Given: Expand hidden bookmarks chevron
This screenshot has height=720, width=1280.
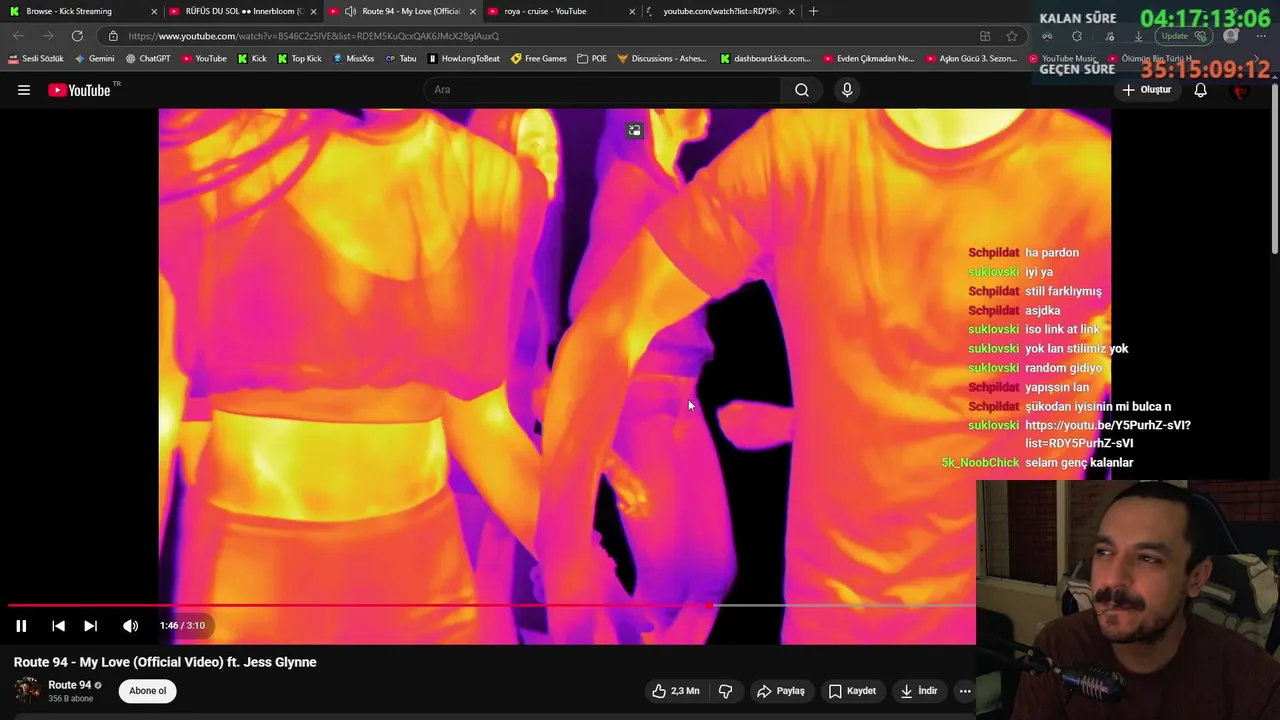Looking at the screenshot, I should (1257, 59).
